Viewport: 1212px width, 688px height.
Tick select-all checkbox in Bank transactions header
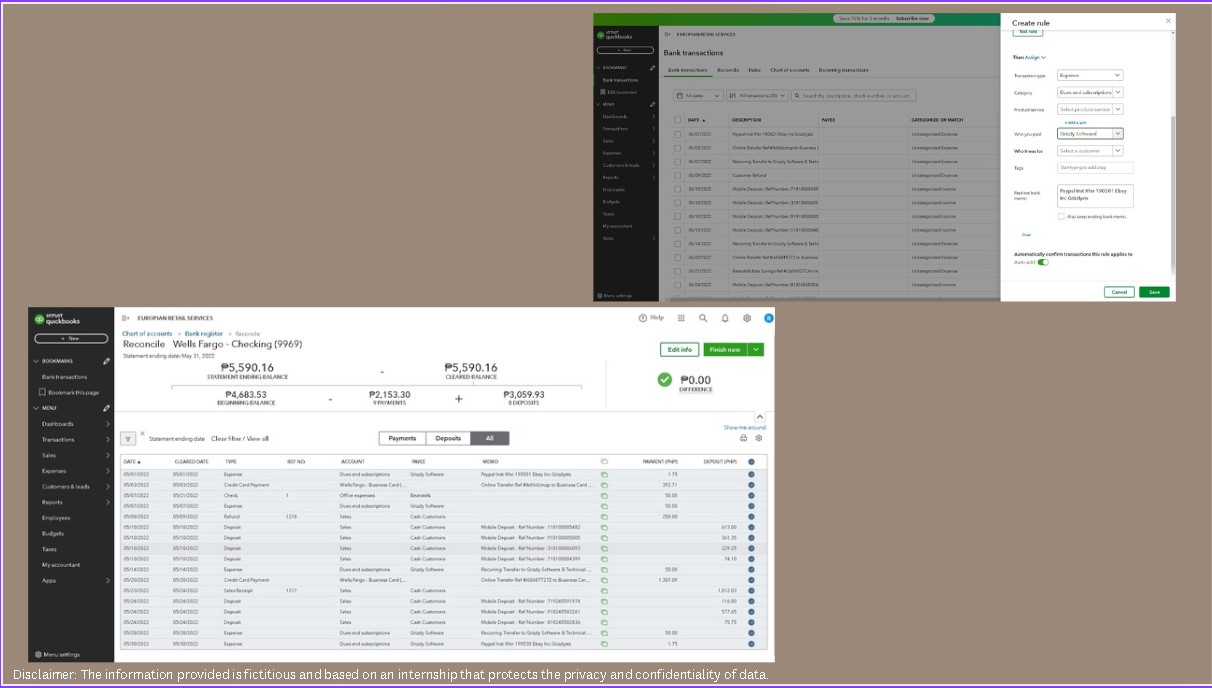[x=678, y=119]
